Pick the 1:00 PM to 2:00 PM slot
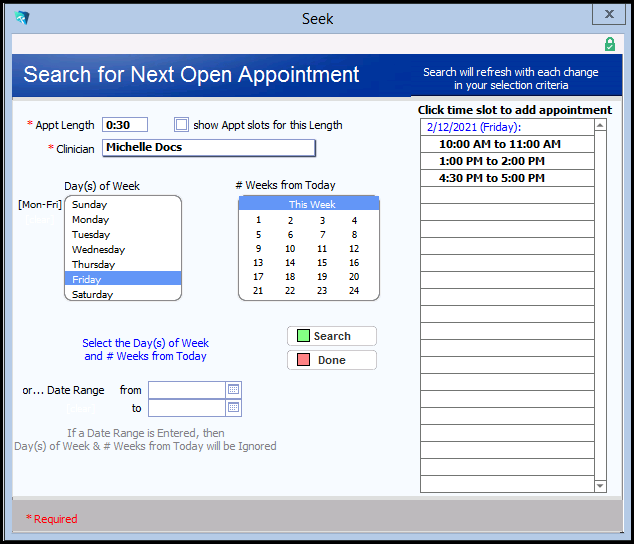This screenshot has width=634, height=544. tap(491, 161)
